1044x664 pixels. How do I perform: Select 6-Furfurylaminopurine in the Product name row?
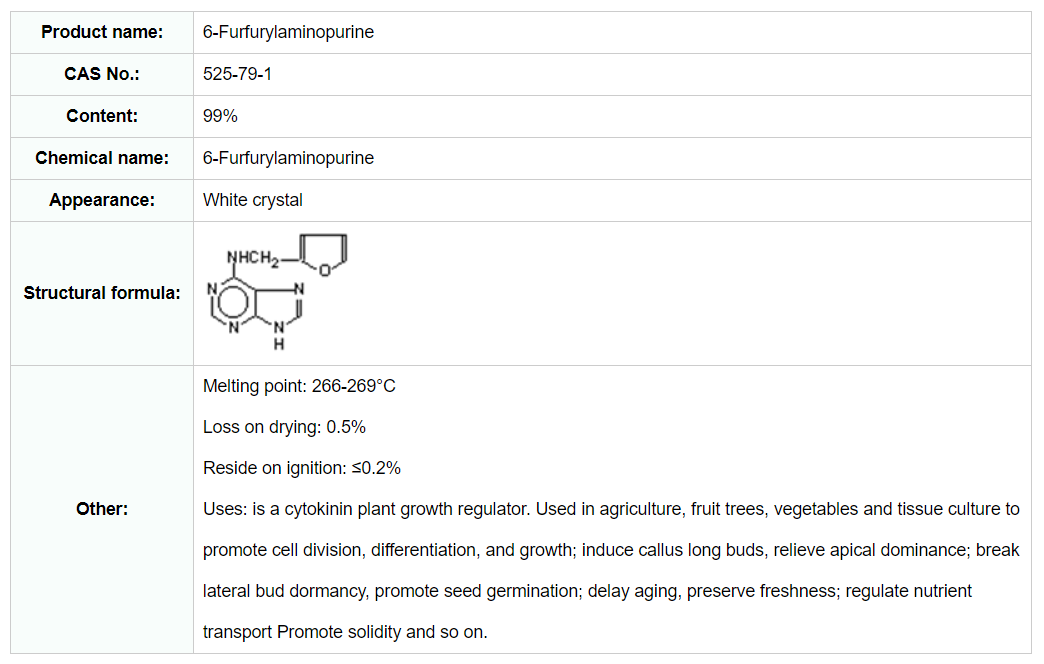pos(288,32)
